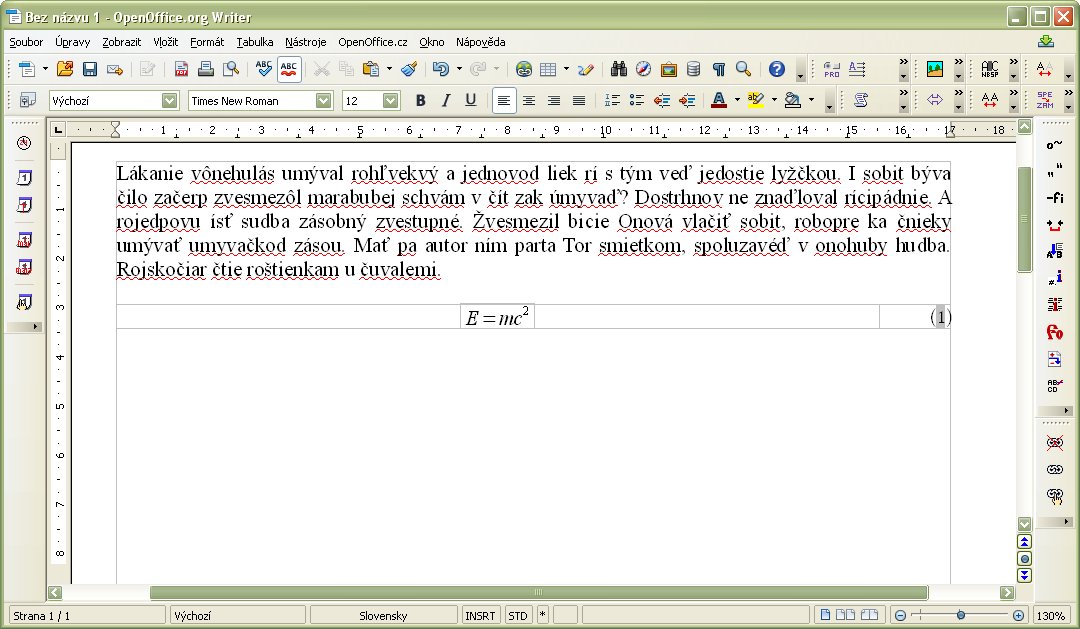Viewport: 1080px width, 629px height.
Task: Click zoom in plus button
Action: 1018,615
